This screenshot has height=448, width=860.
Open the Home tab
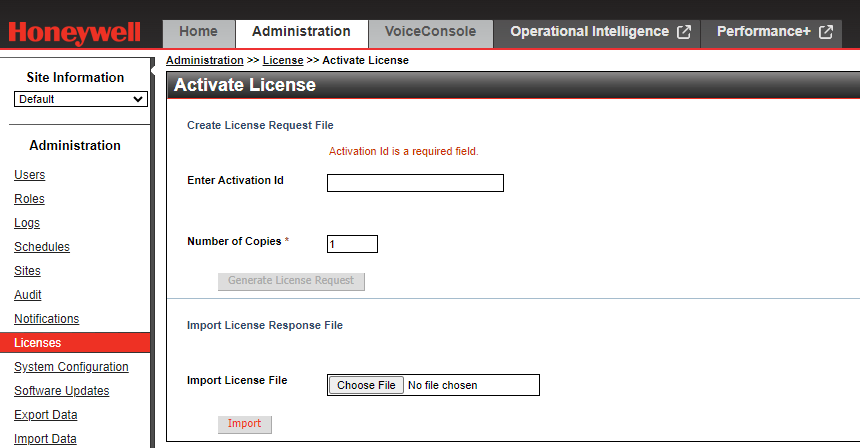coord(198,32)
